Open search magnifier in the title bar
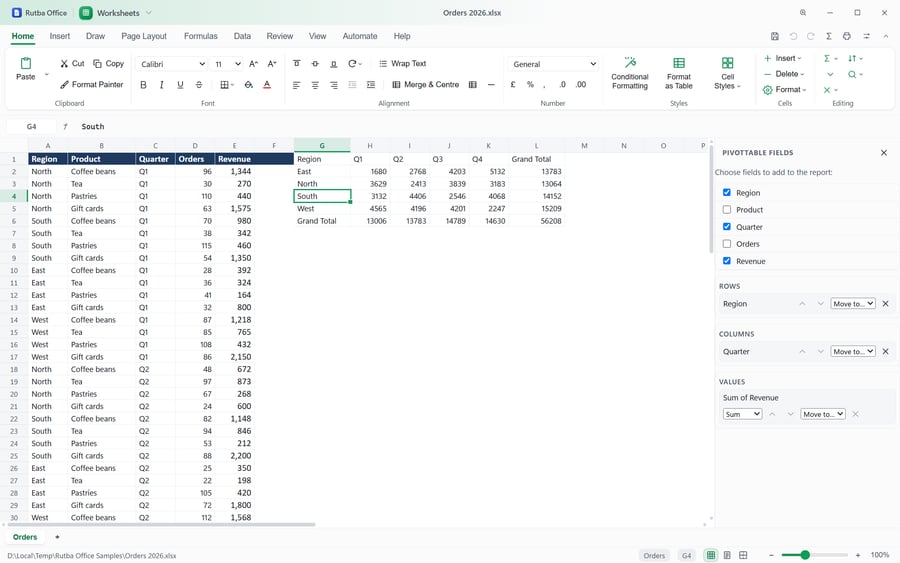Viewport: 900px width, 563px height. click(x=803, y=13)
